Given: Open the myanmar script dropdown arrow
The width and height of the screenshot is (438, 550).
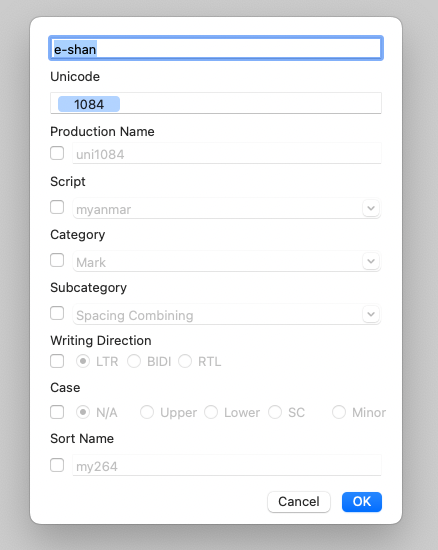Looking at the screenshot, I should coord(371,208).
